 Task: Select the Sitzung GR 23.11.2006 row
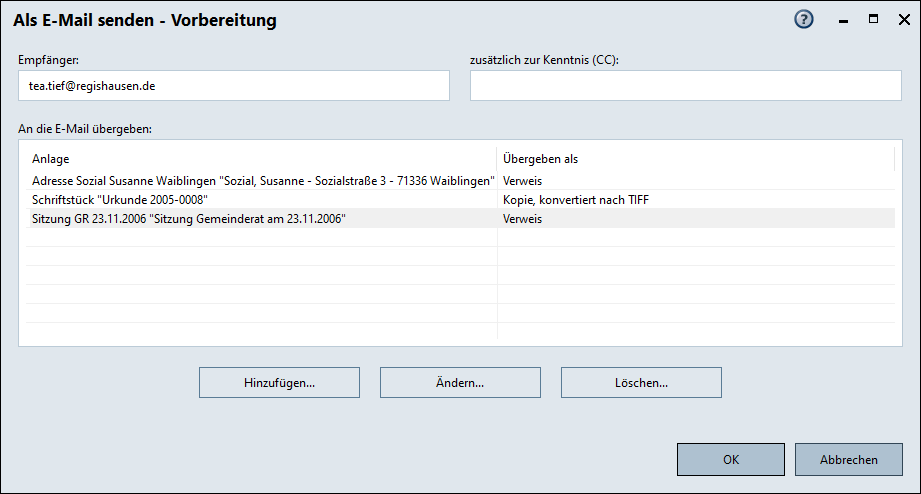(189, 219)
